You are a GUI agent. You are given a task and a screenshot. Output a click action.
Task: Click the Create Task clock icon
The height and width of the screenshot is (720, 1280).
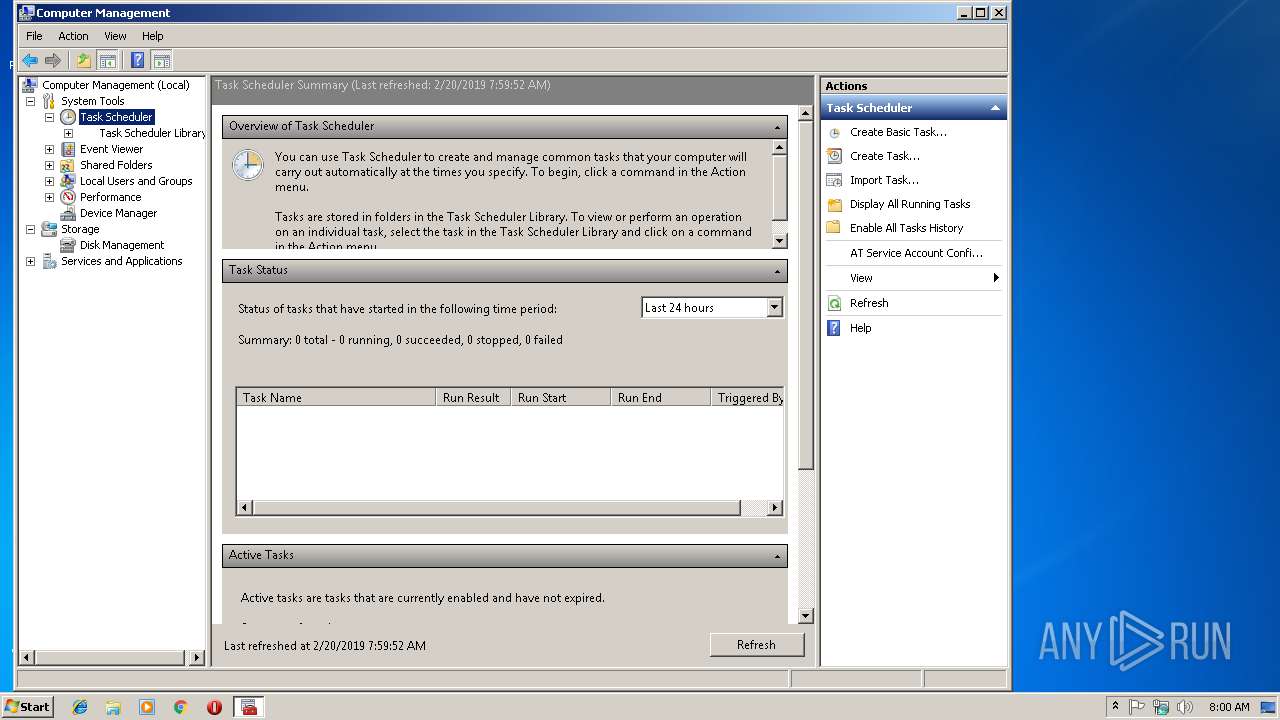click(834, 156)
